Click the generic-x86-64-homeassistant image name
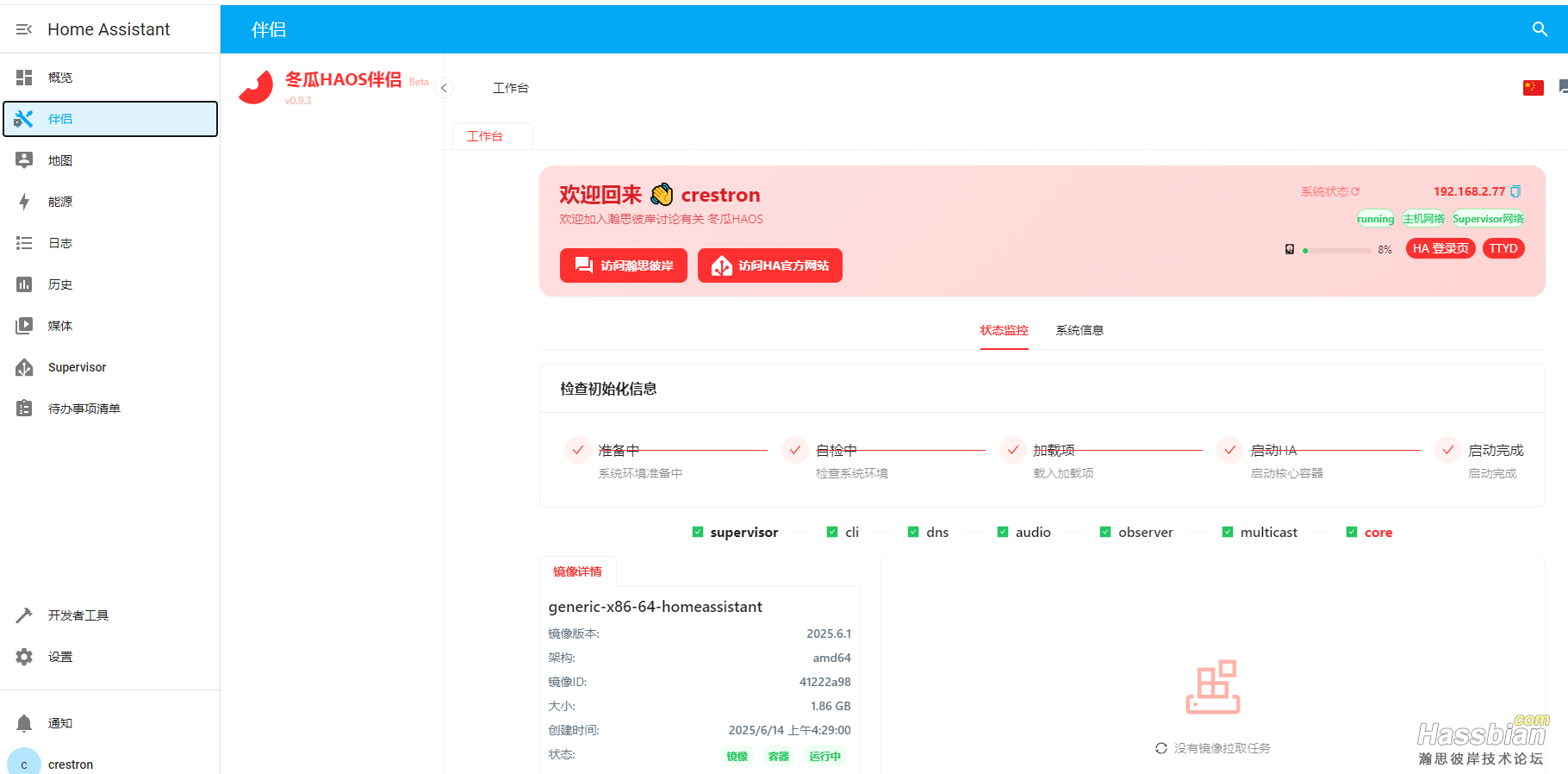 (656, 607)
